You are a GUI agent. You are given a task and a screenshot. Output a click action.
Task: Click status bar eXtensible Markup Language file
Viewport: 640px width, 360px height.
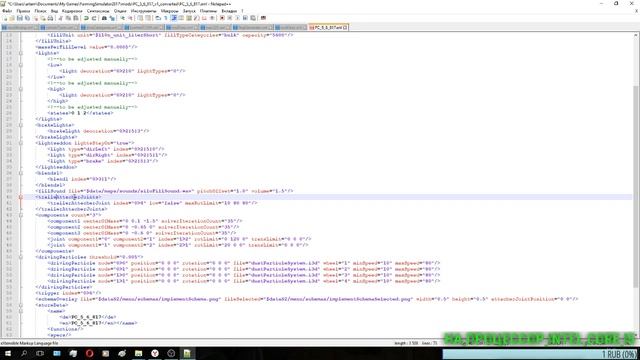[29, 343]
